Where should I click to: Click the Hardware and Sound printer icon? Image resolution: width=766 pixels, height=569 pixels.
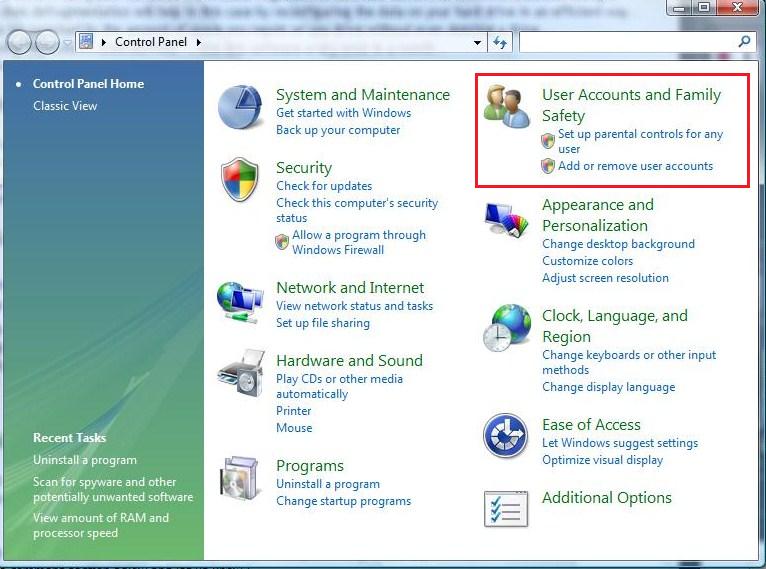pyautogui.click(x=241, y=372)
